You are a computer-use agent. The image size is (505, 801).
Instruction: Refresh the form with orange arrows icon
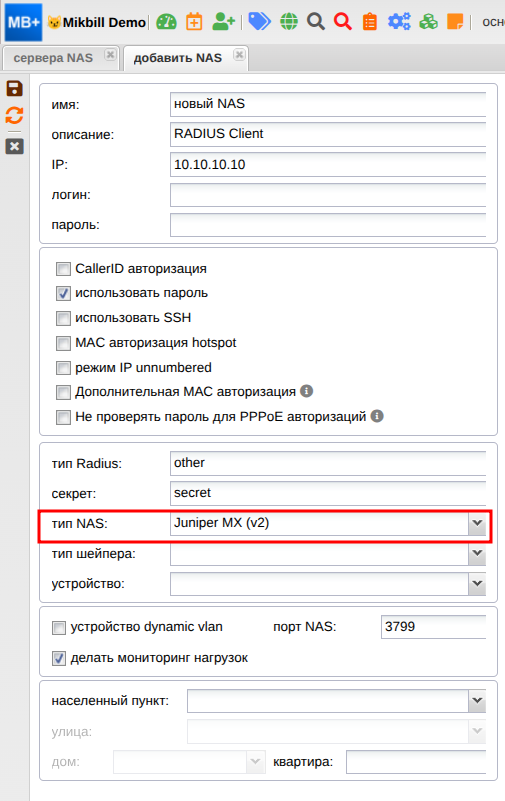14,115
